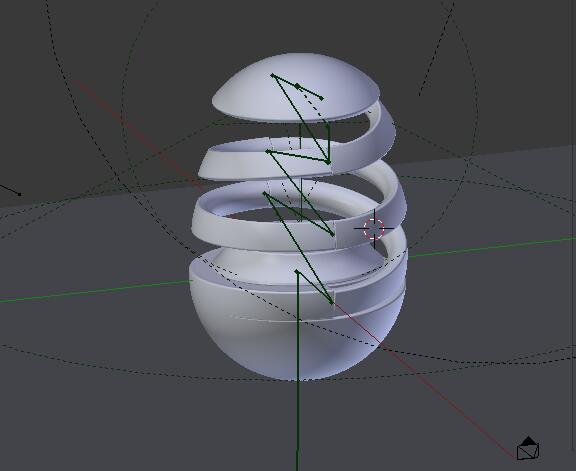Click bone joint at lowest ring's cut edge
The image size is (576, 471).
point(332,303)
